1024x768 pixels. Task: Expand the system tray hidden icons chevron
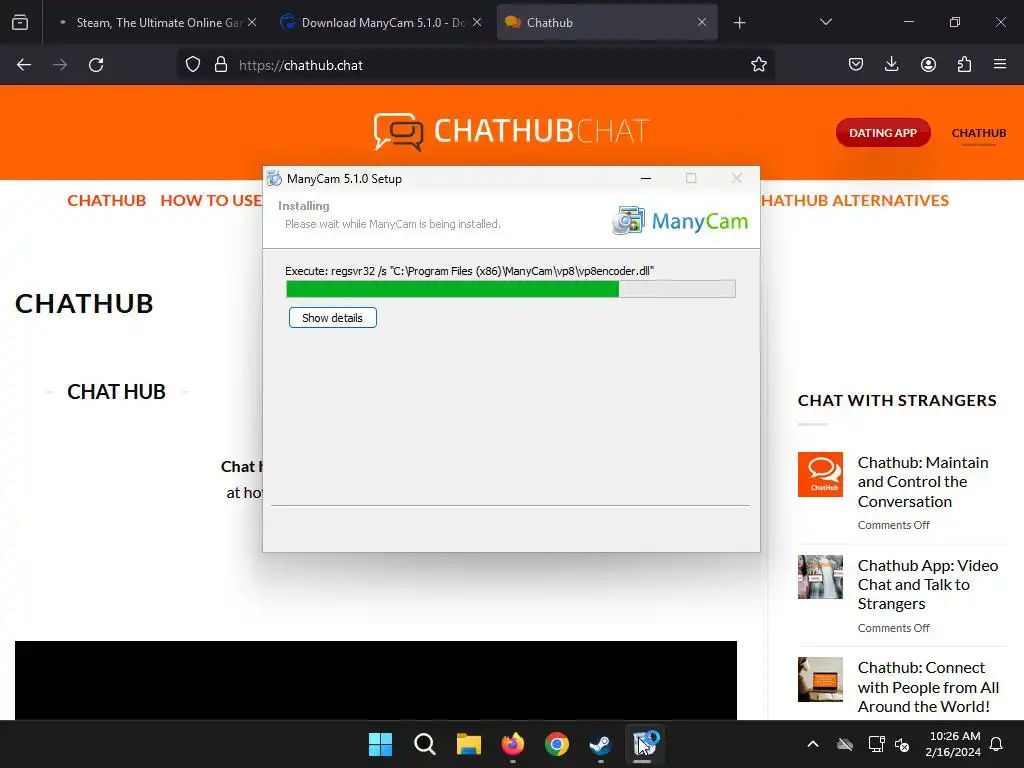tap(812, 744)
